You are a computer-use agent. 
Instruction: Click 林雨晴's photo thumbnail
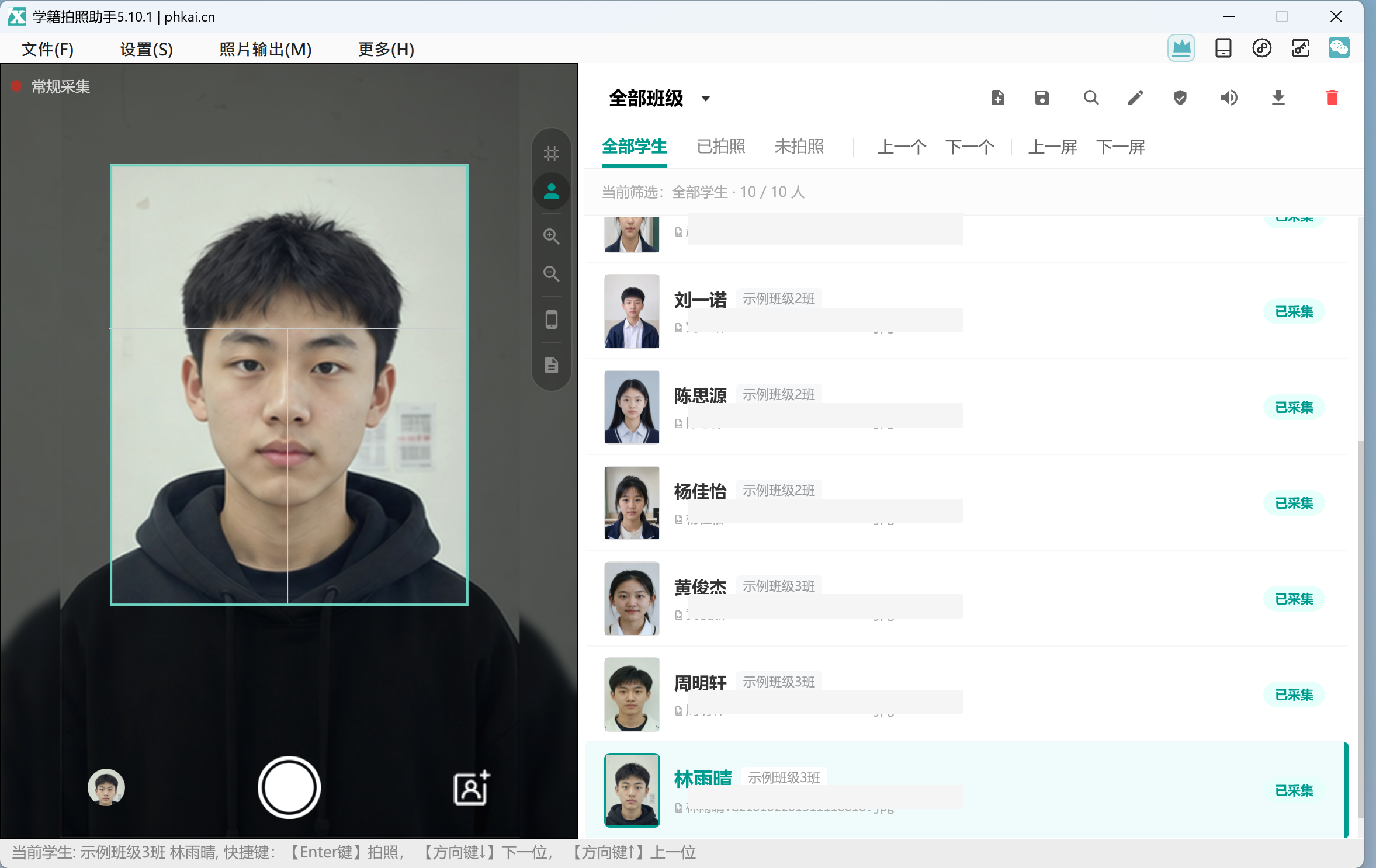tap(632, 790)
